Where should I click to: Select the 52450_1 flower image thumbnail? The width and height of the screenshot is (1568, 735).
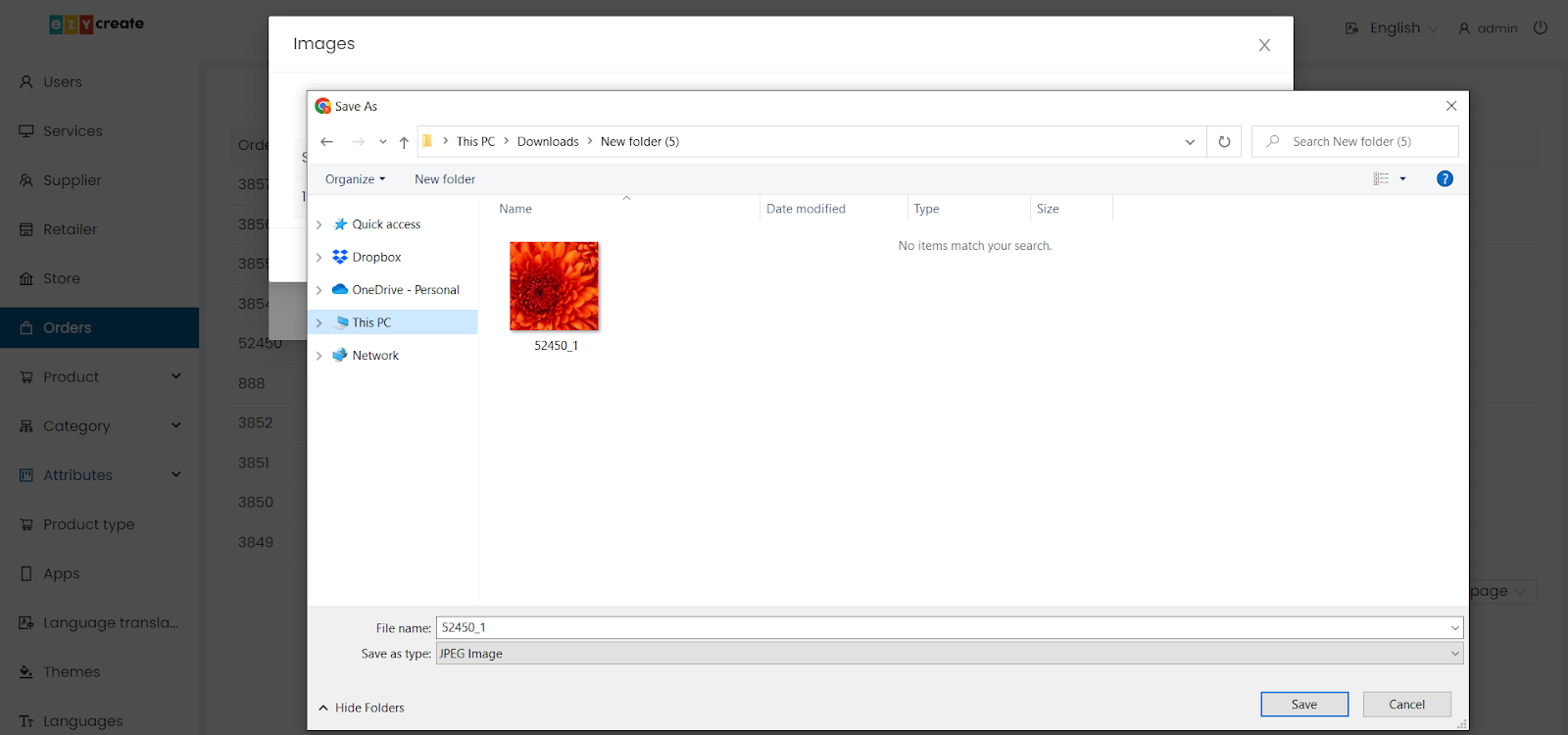point(554,286)
